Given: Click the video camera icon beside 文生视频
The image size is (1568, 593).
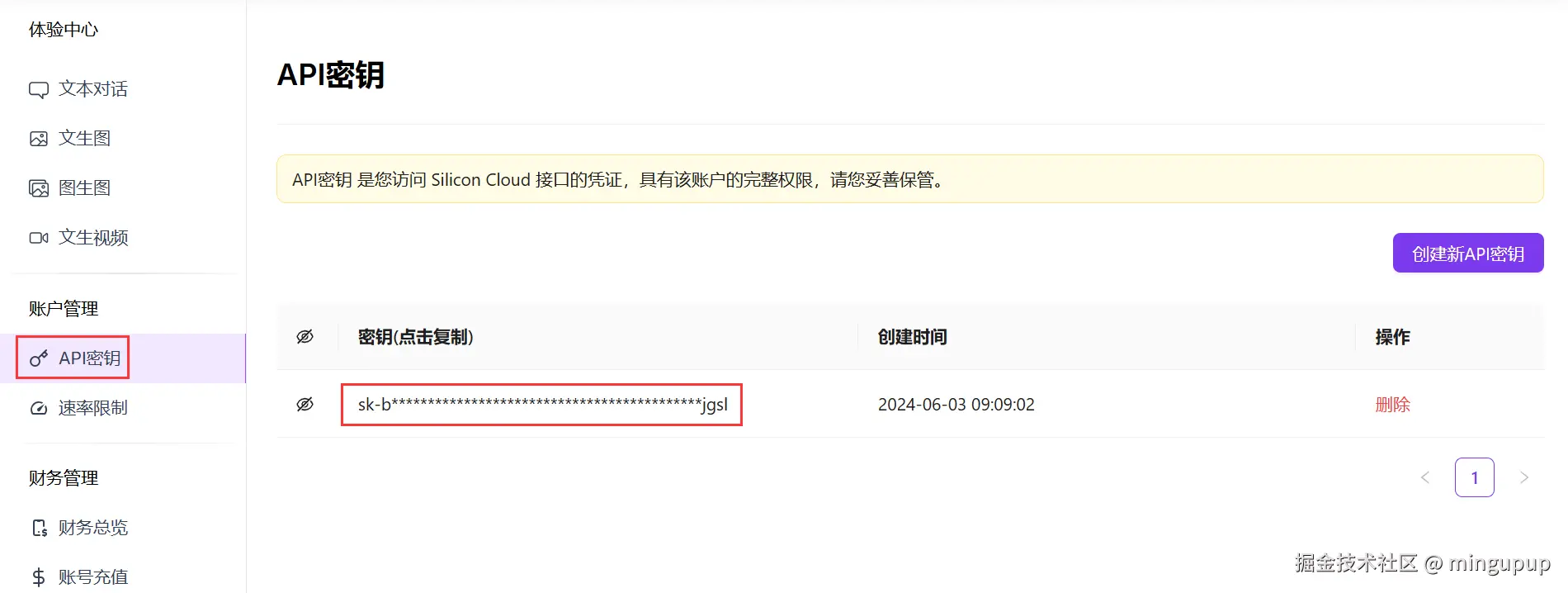Looking at the screenshot, I should pos(39,238).
